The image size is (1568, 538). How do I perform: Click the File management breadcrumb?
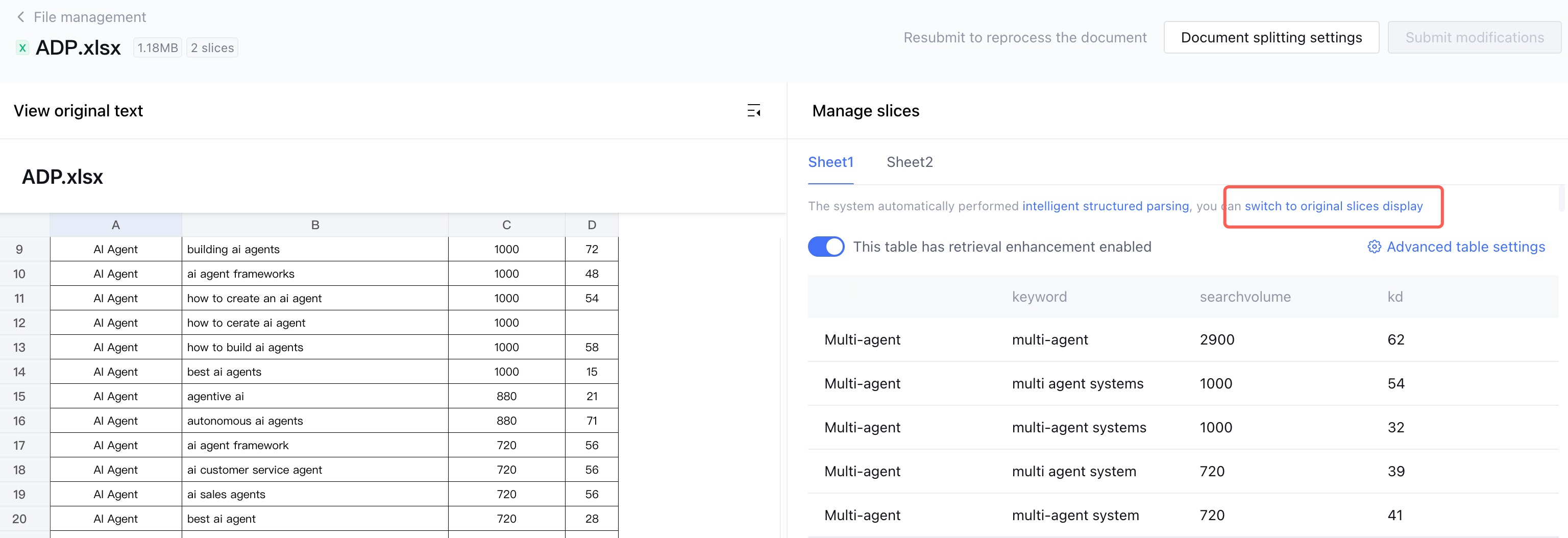89,17
